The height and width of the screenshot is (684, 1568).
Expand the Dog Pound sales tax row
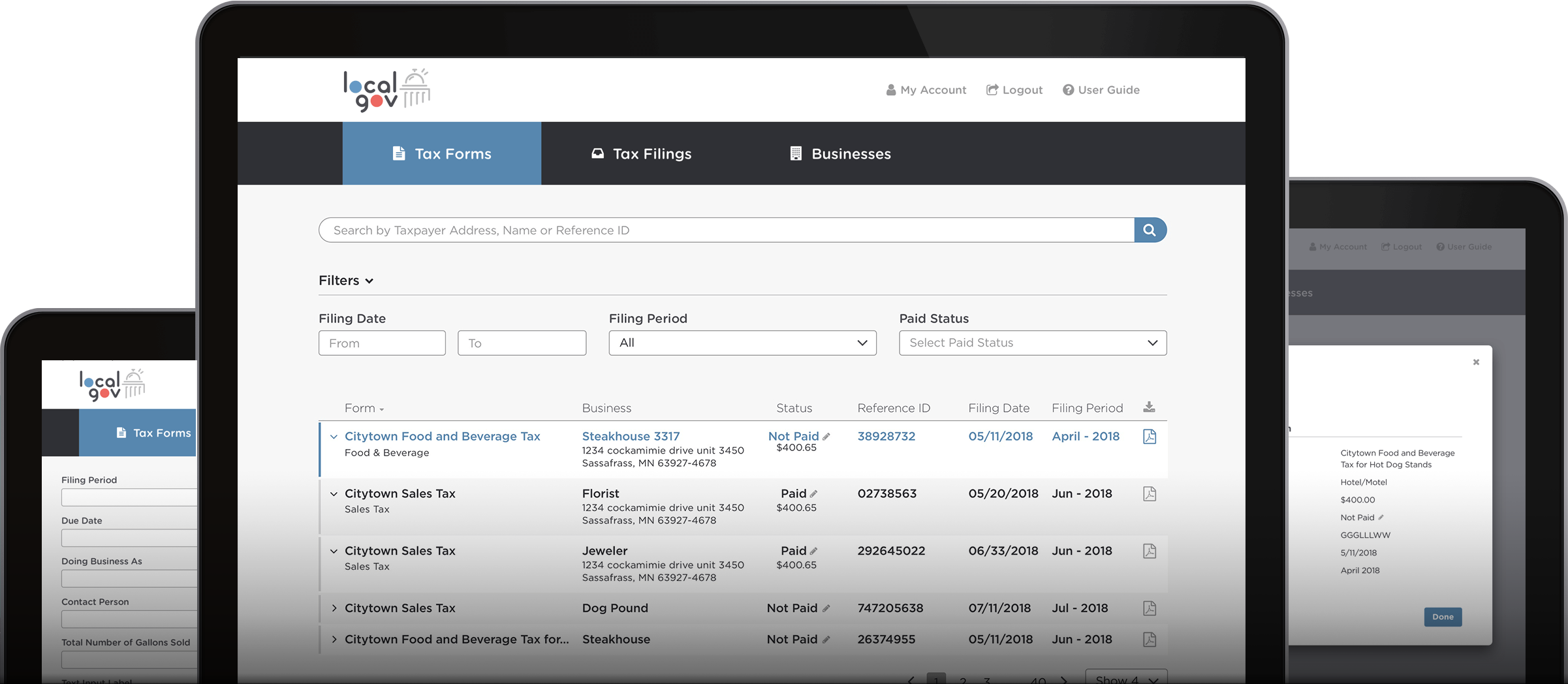[334, 608]
